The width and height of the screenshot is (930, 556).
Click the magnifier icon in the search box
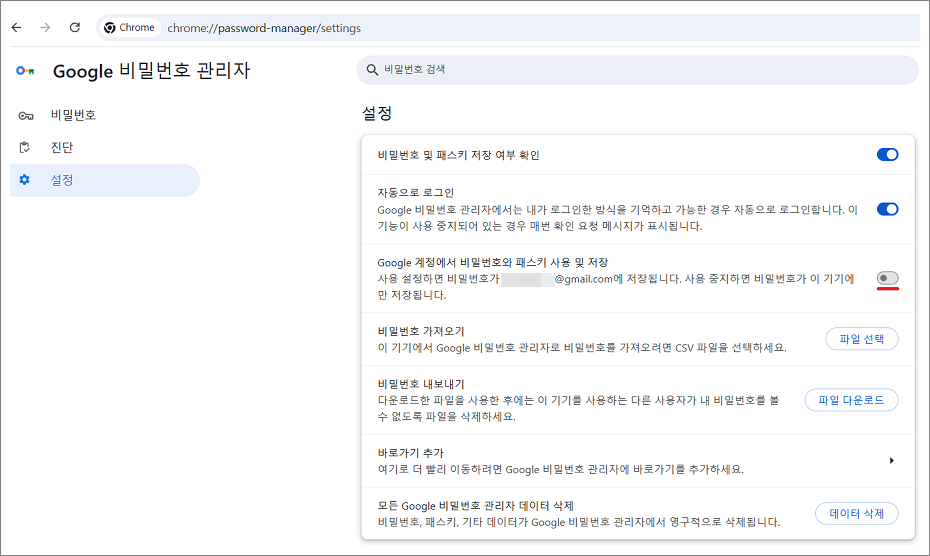(372, 70)
